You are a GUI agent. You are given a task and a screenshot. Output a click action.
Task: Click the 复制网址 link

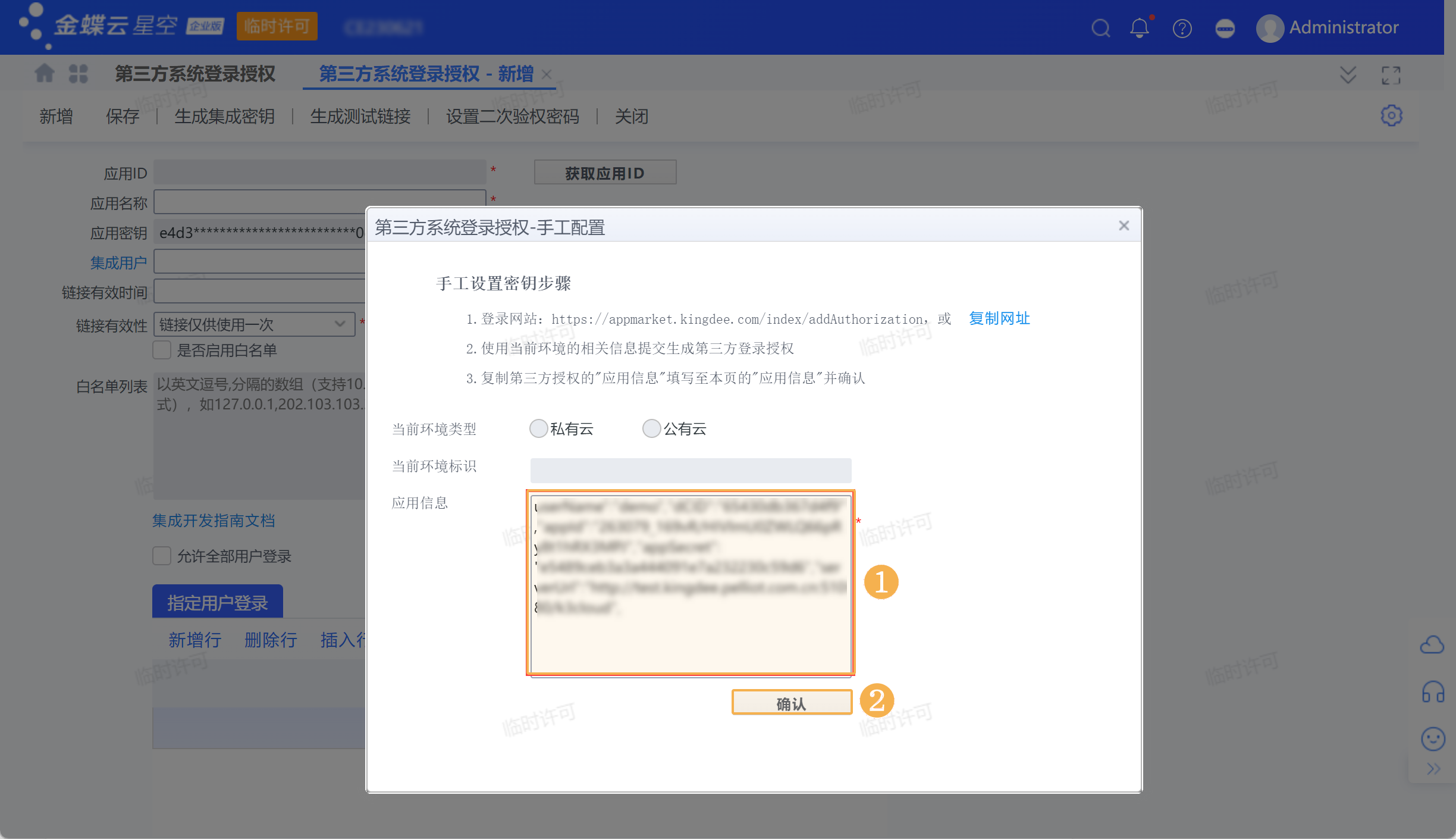(x=999, y=318)
